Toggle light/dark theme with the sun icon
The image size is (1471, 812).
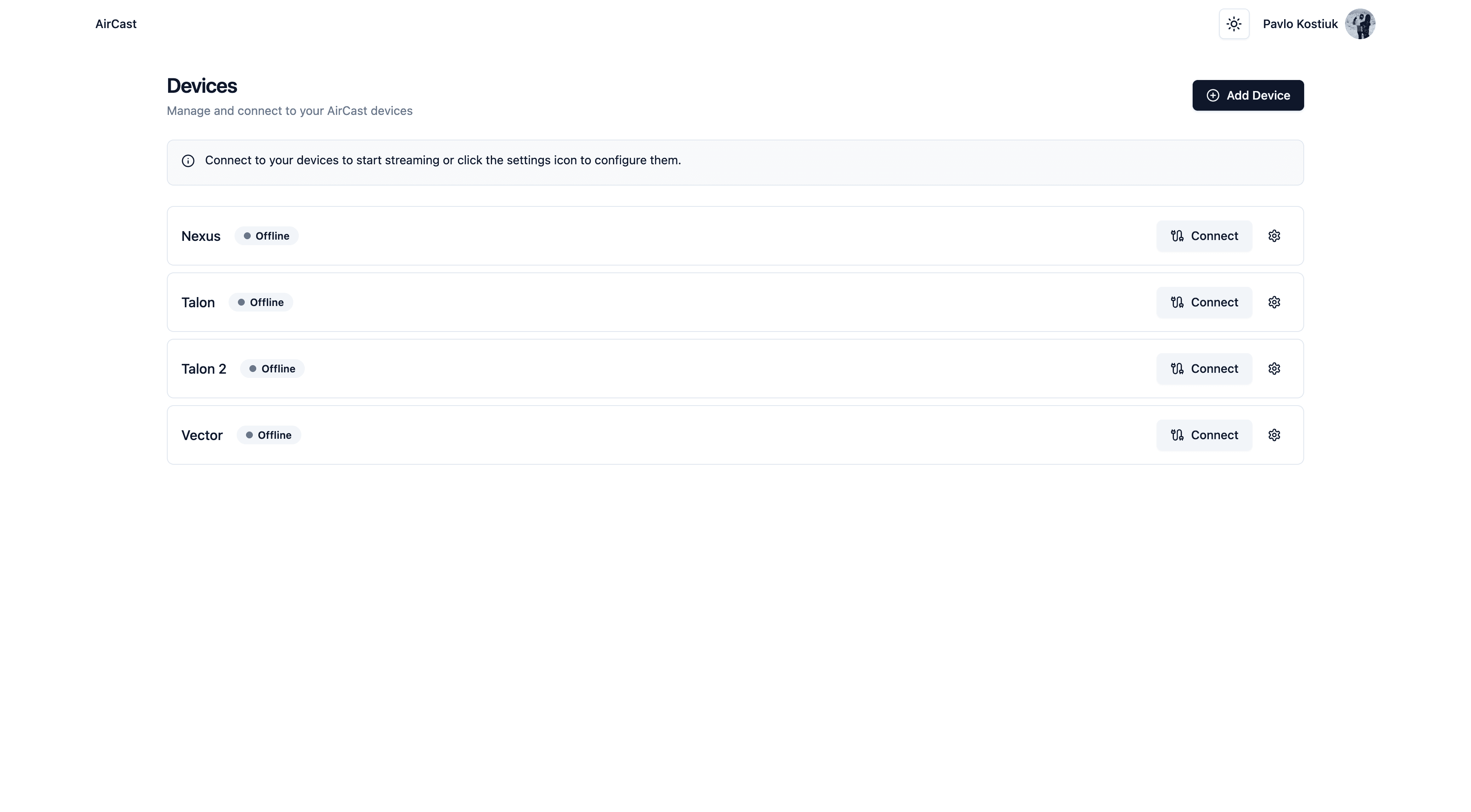[1234, 23]
